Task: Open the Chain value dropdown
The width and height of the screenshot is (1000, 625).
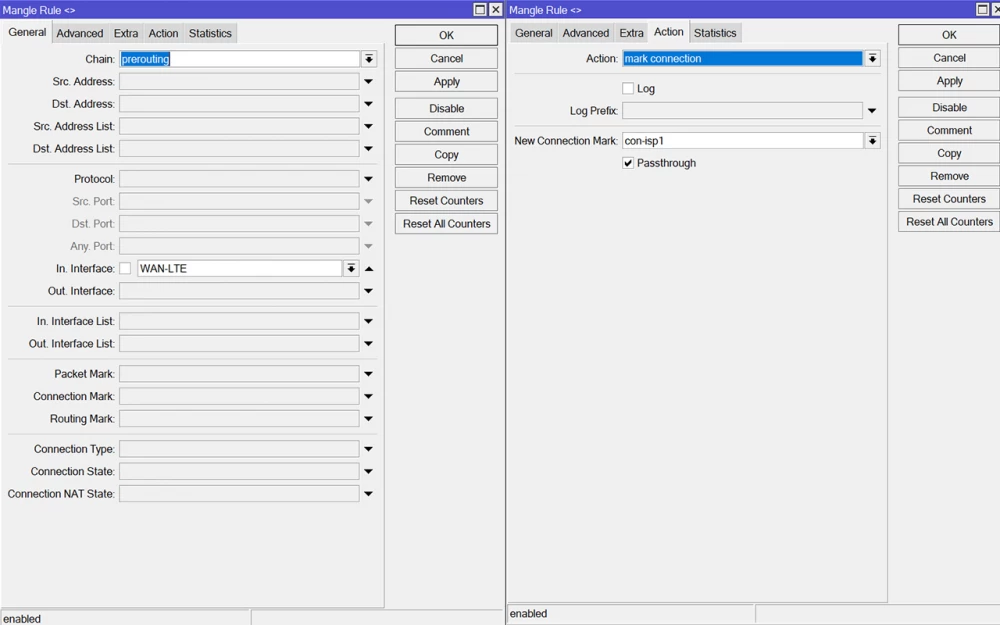Action: (x=368, y=58)
